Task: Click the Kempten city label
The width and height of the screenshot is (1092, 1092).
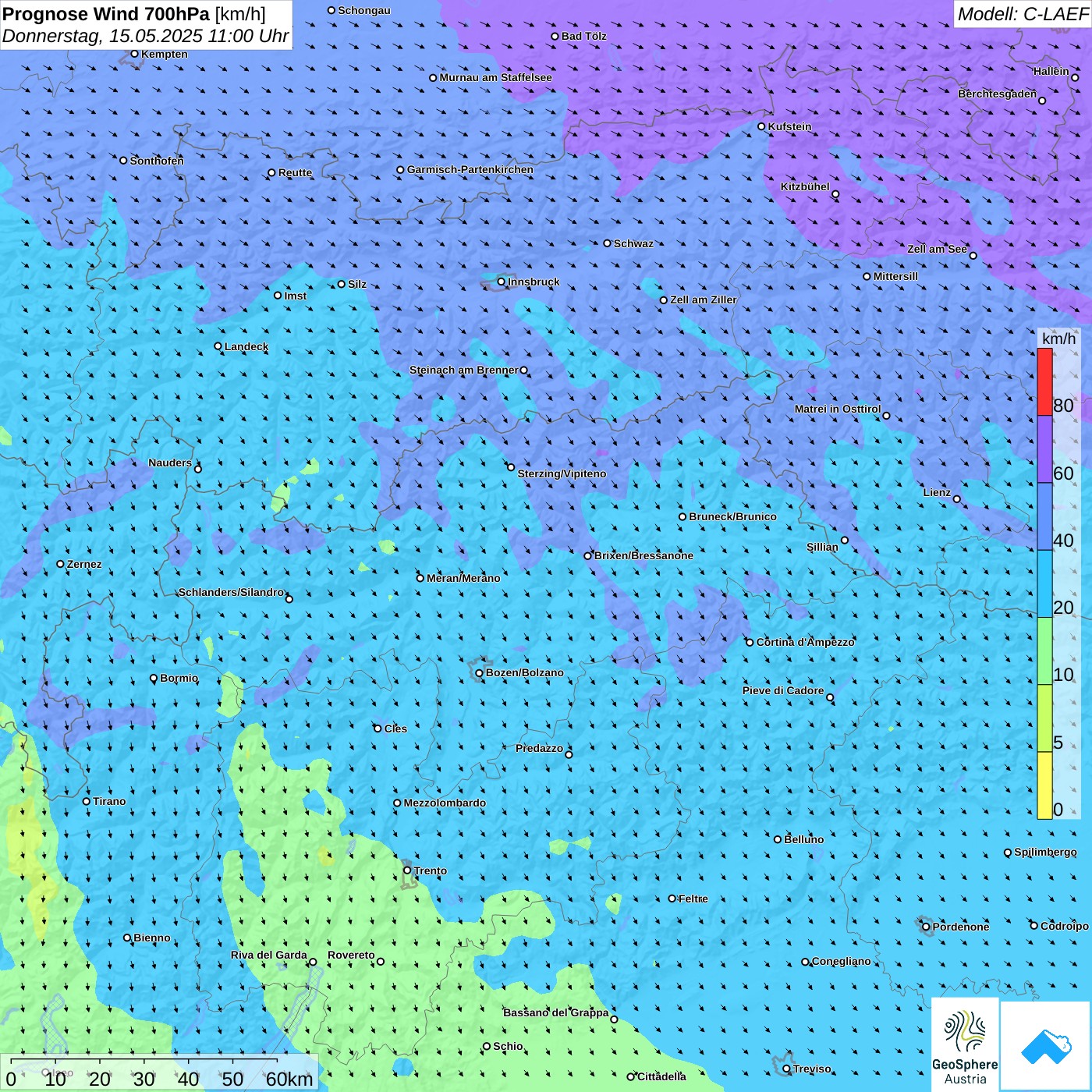Action: pos(164,54)
